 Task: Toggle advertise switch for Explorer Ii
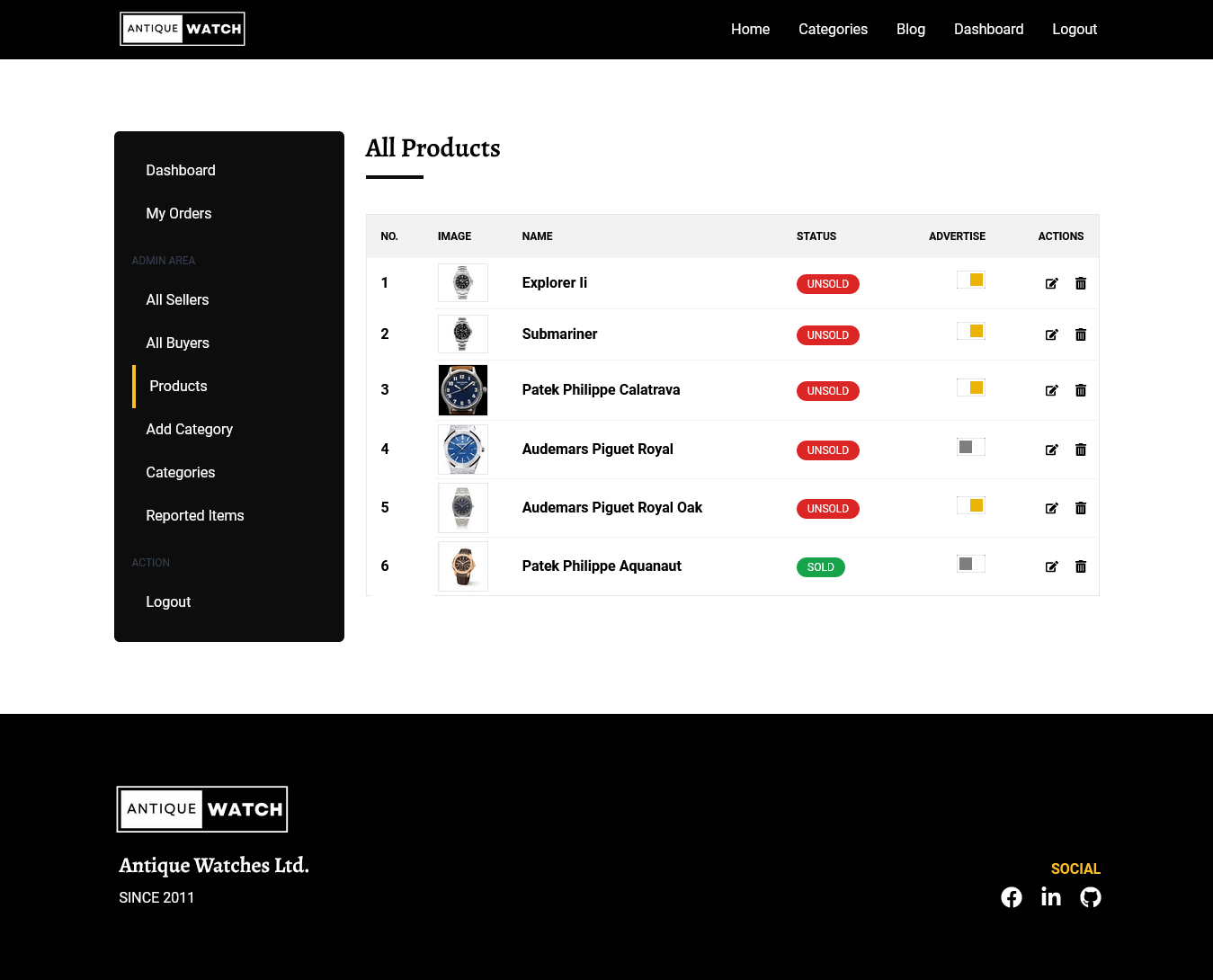(971, 280)
